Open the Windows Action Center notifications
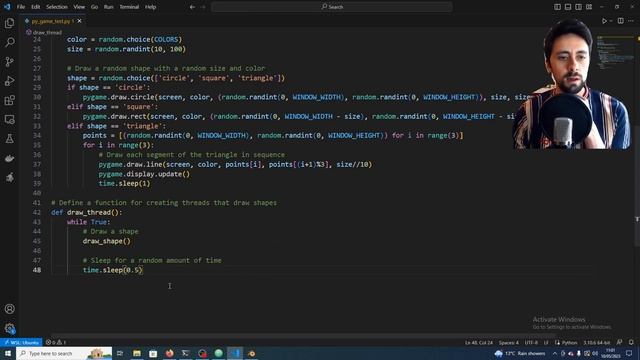 click(x=629, y=353)
